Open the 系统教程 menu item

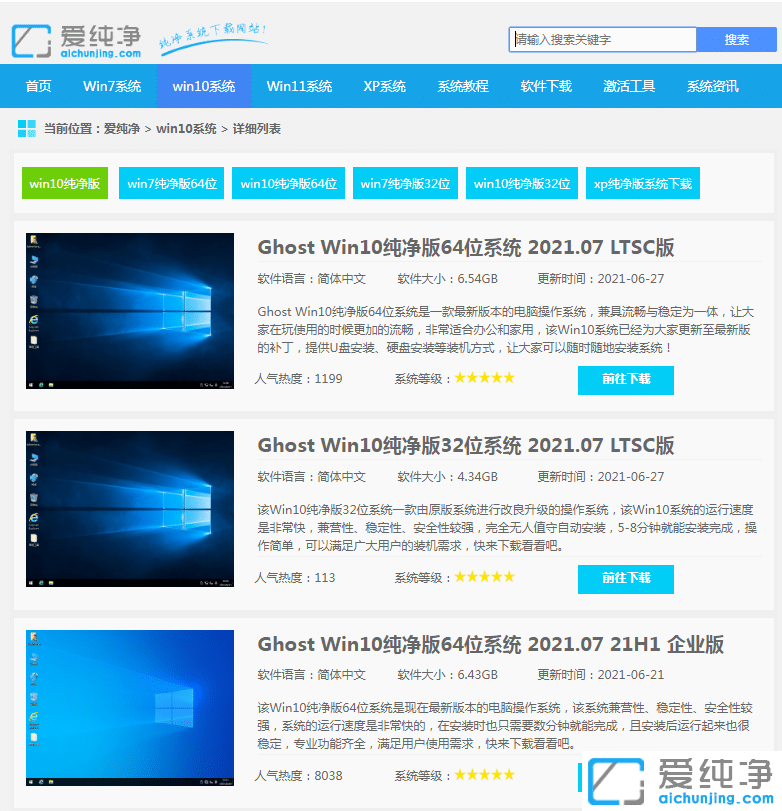pos(463,86)
